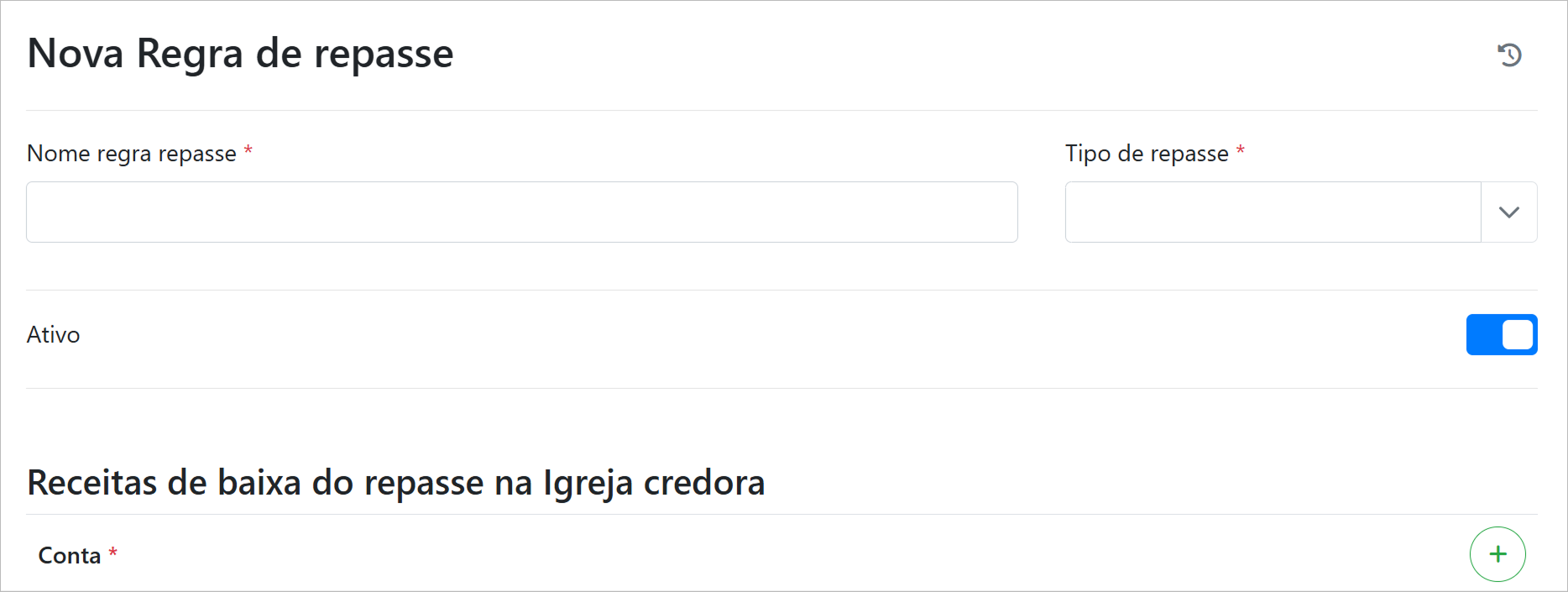Click the red asterisk next to Conta
The width and height of the screenshot is (1568, 592).
[113, 553]
